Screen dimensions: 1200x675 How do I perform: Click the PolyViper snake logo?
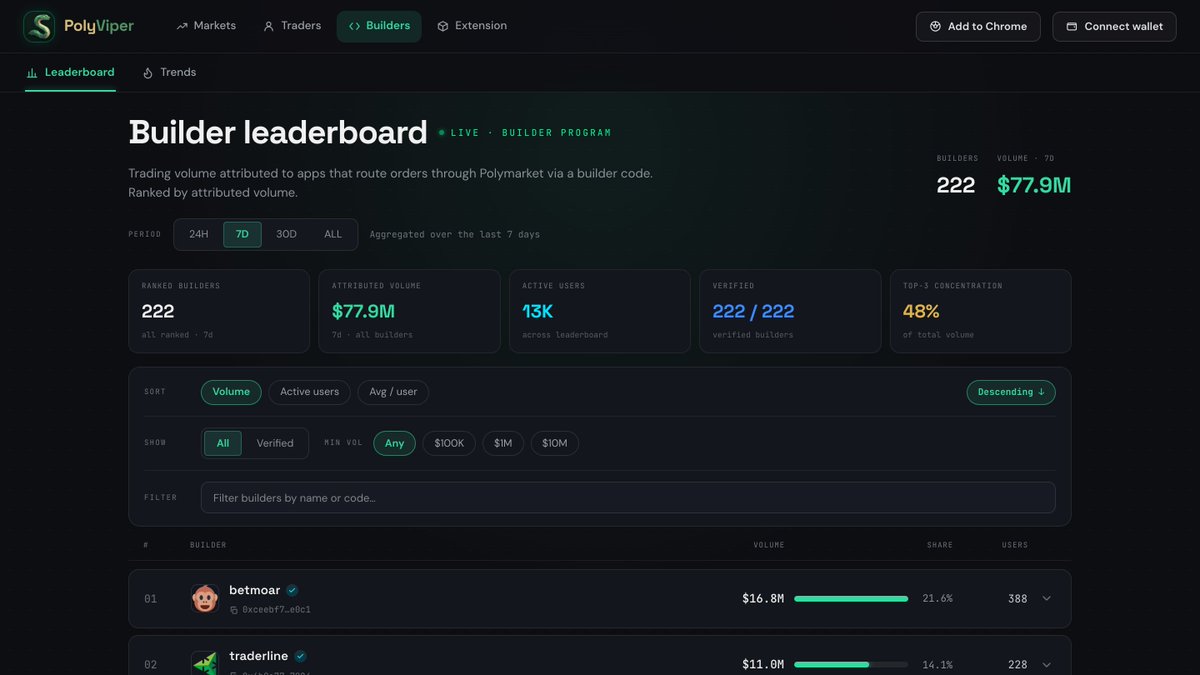[x=39, y=26]
